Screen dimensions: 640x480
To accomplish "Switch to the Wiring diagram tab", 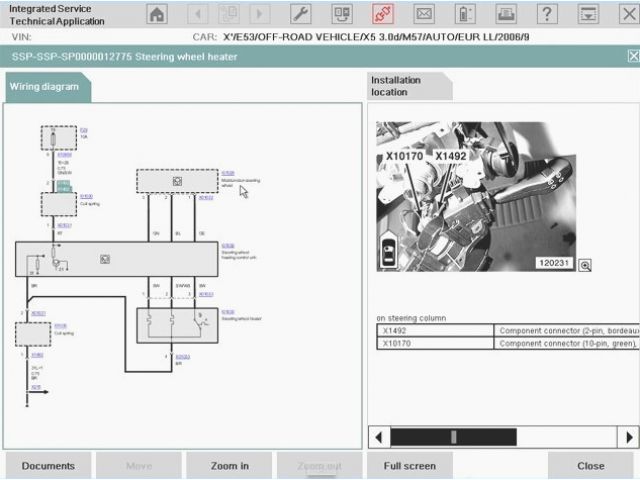I will pyautogui.click(x=44, y=87).
